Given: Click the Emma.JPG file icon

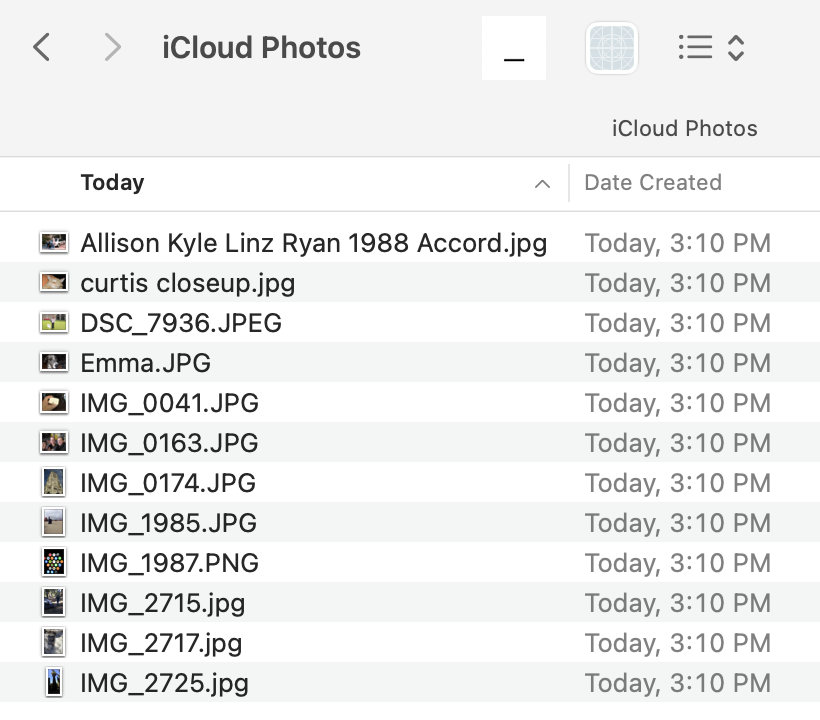Looking at the screenshot, I should coord(54,363).
